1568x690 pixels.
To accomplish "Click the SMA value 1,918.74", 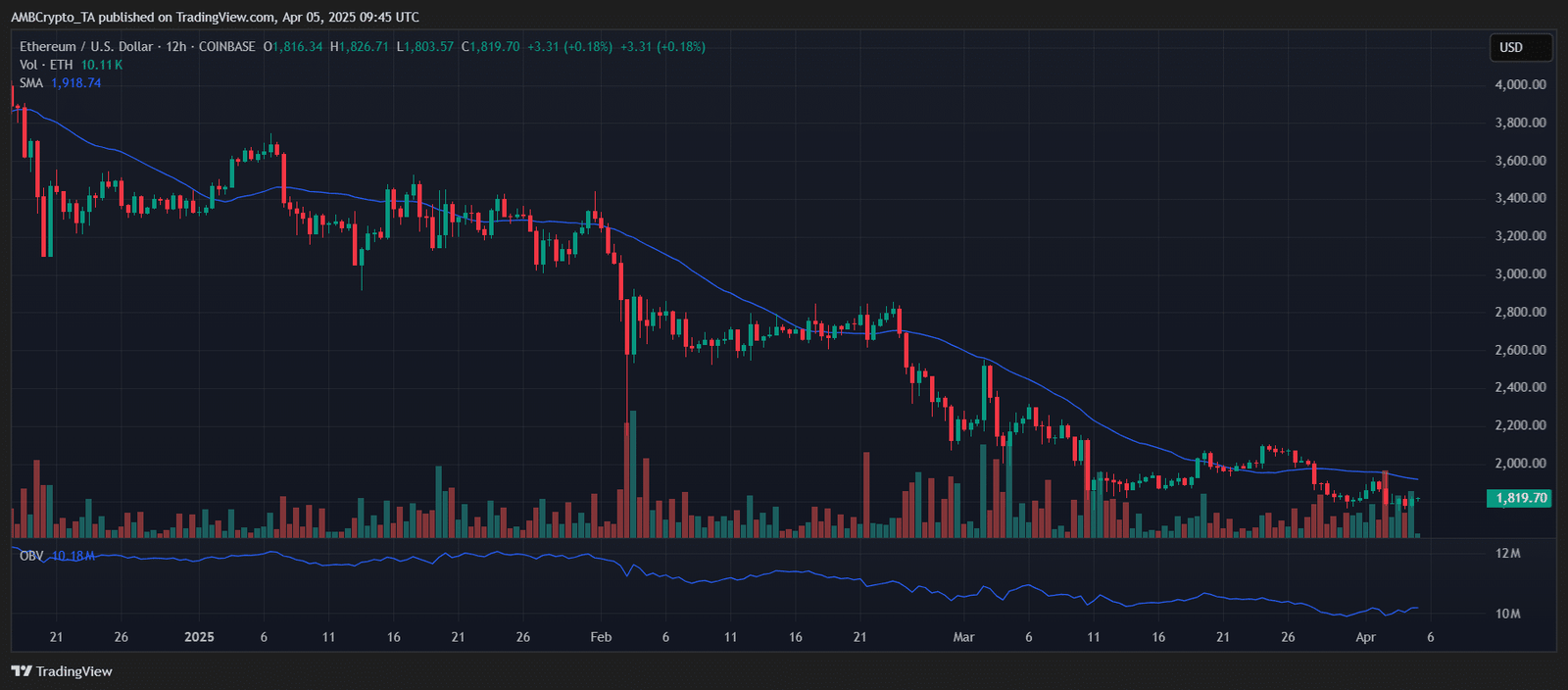I will coord(75,83).
